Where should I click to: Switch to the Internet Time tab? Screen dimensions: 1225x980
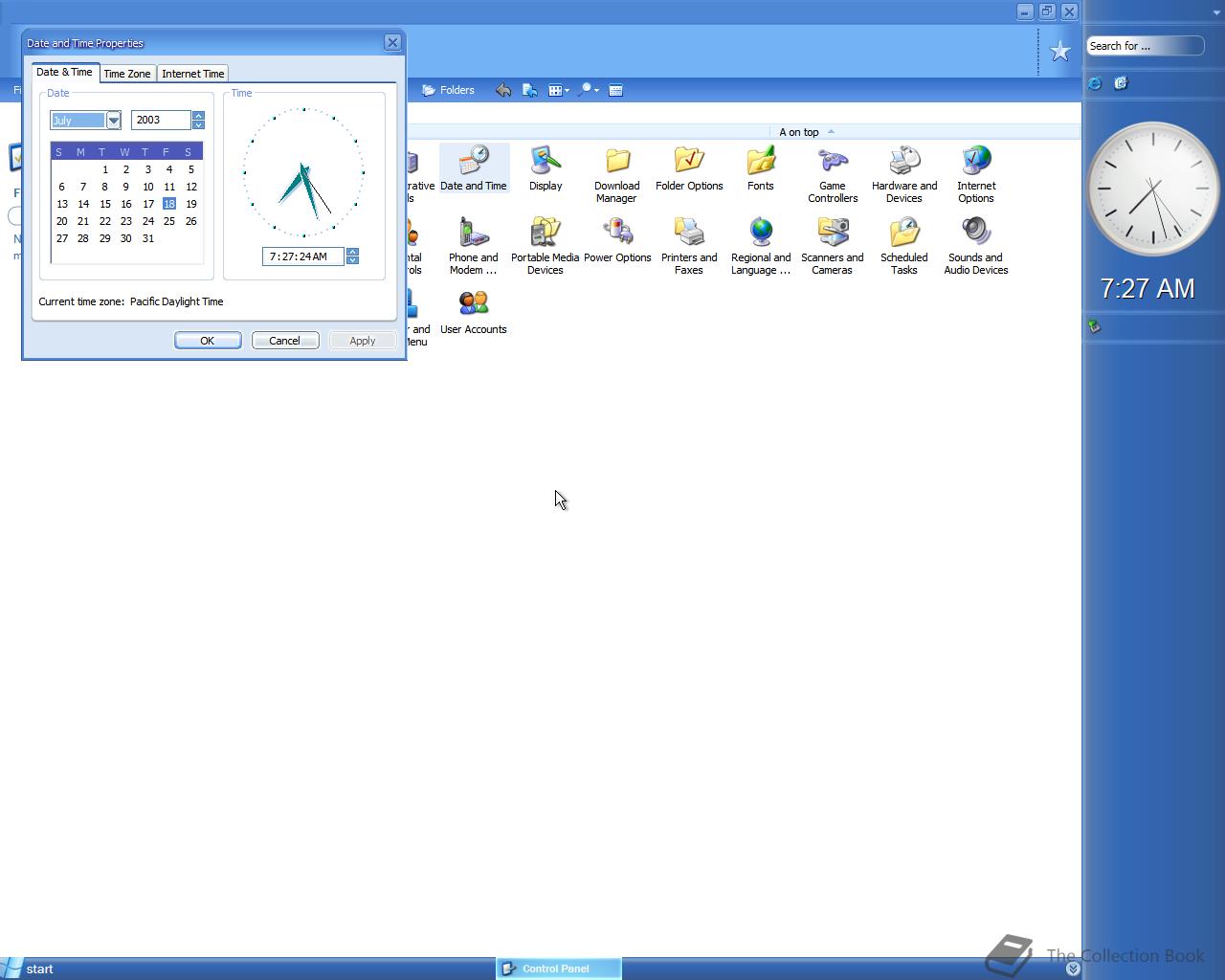click(x=193, y=74)
